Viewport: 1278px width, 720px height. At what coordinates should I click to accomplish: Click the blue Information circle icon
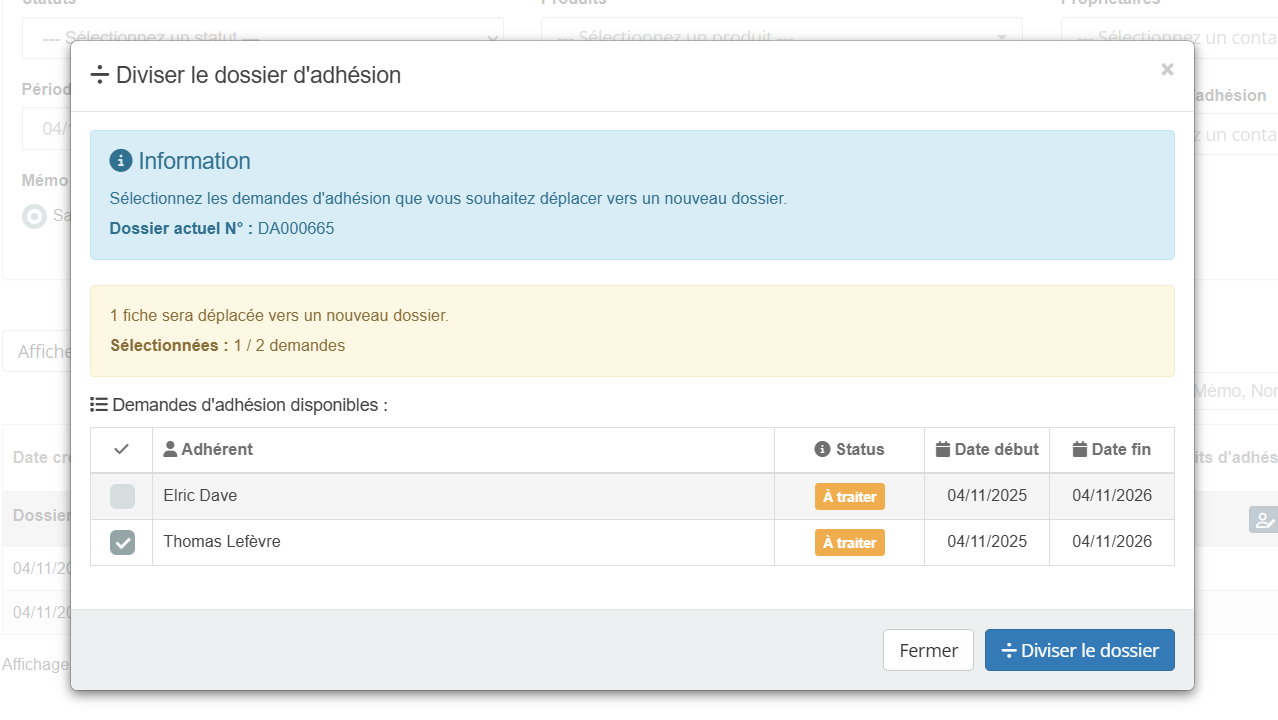[x=121, y=161]
